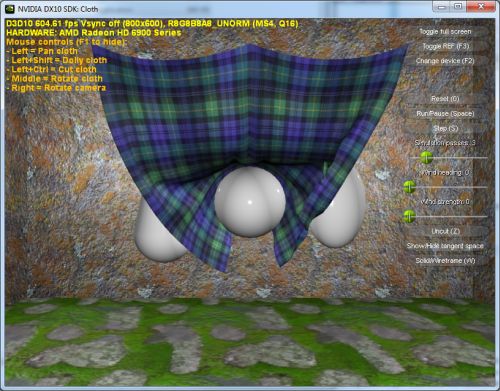Click the 'Wind heading: 0' label

tap(445, 173)
